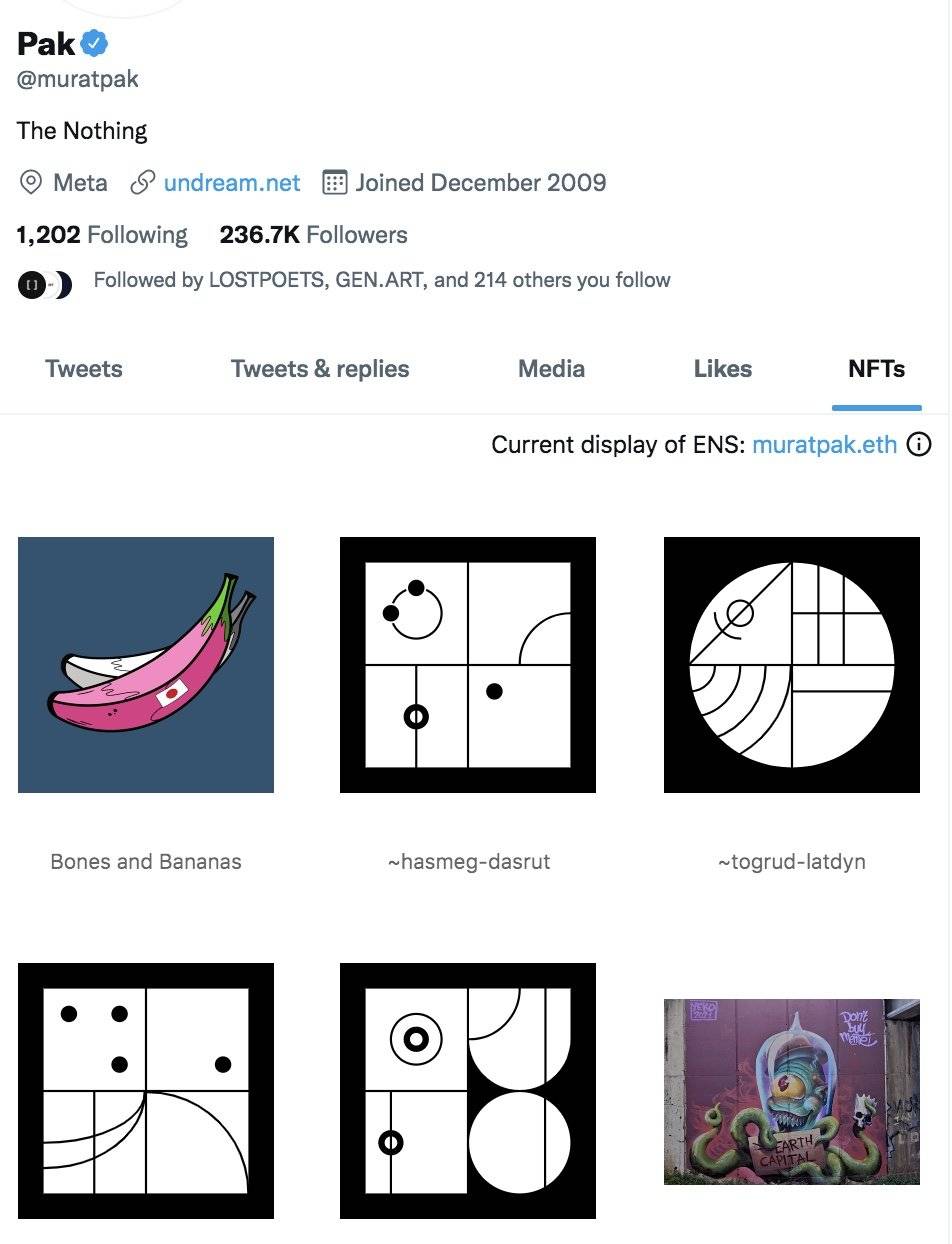Open the Media tab
The image size is (952, 1244).
551,369
